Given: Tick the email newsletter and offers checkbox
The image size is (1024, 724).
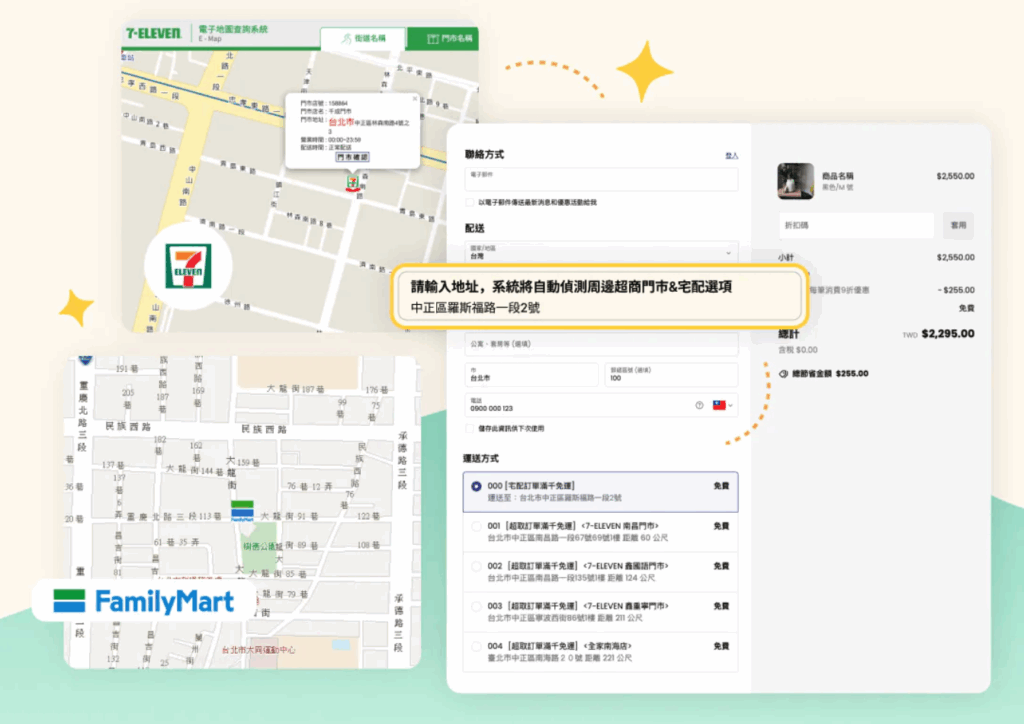Looking at the screenshot, I should click(x=470, y=202).
